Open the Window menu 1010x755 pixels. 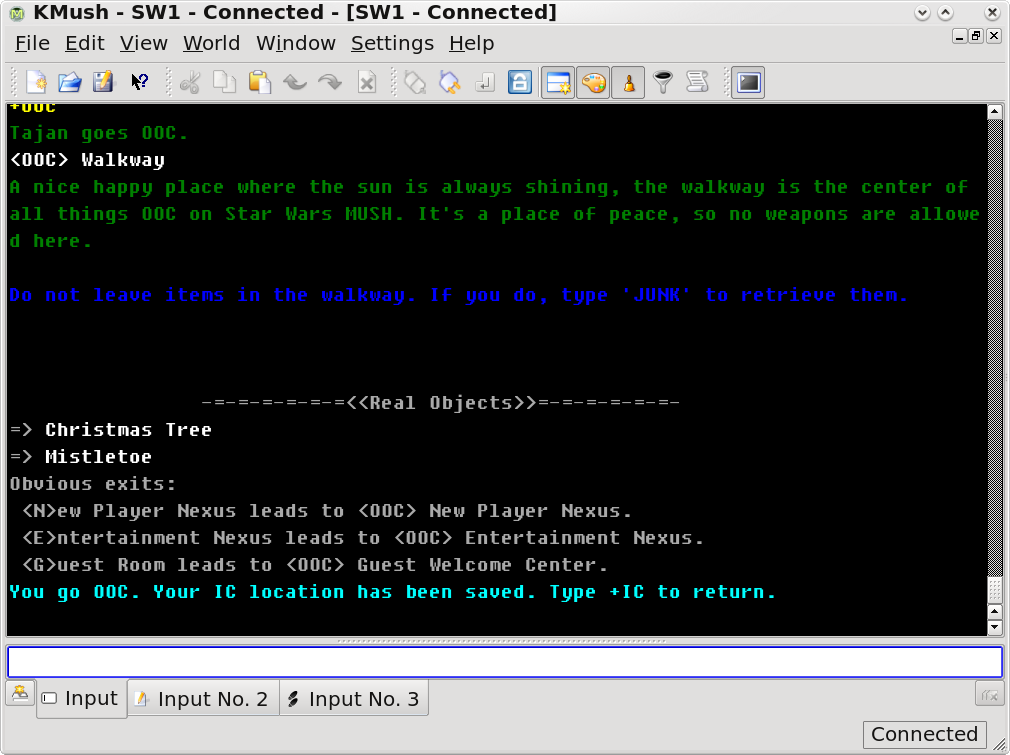(x=296, y=43)
